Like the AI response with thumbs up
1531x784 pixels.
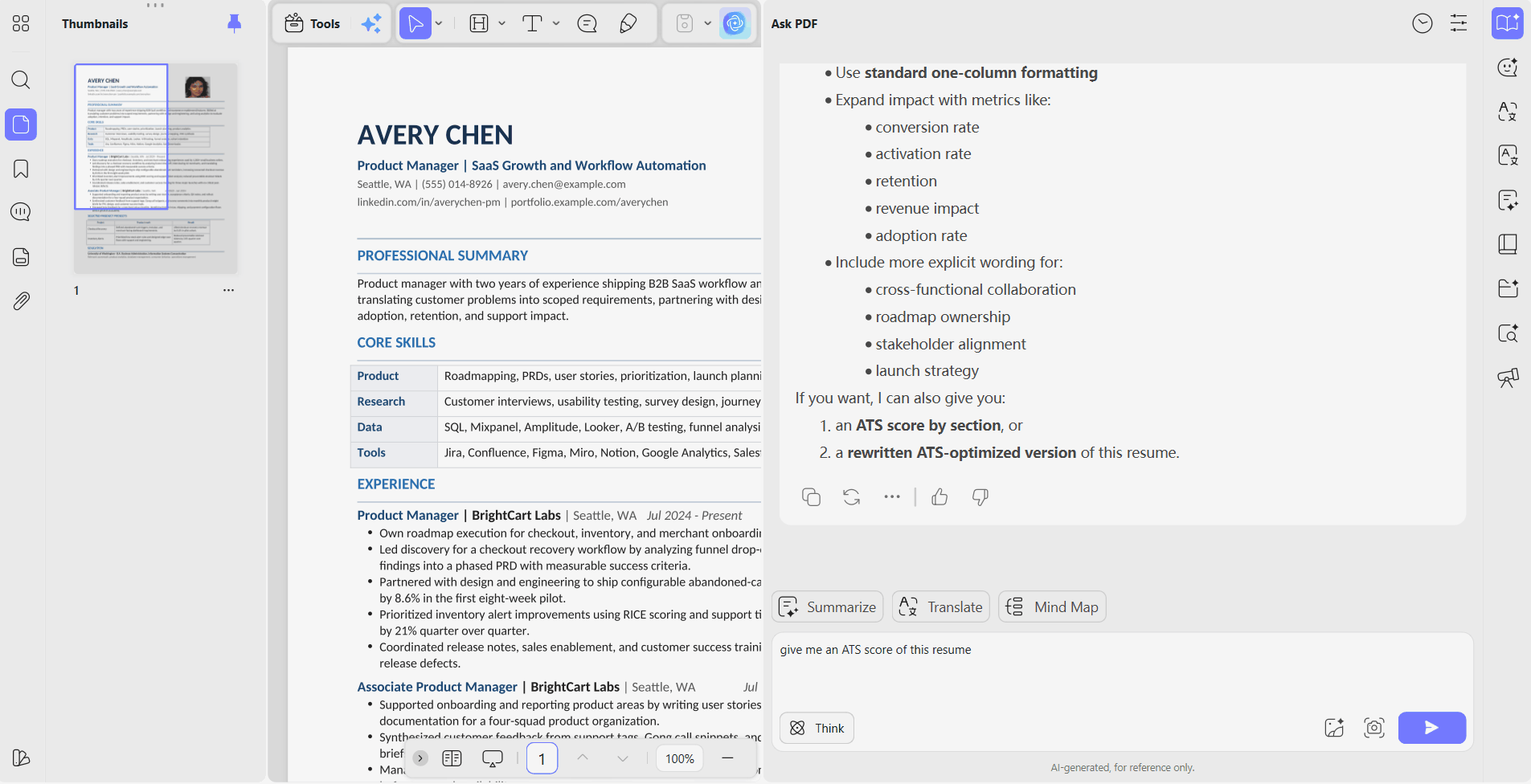click(939, 497)
